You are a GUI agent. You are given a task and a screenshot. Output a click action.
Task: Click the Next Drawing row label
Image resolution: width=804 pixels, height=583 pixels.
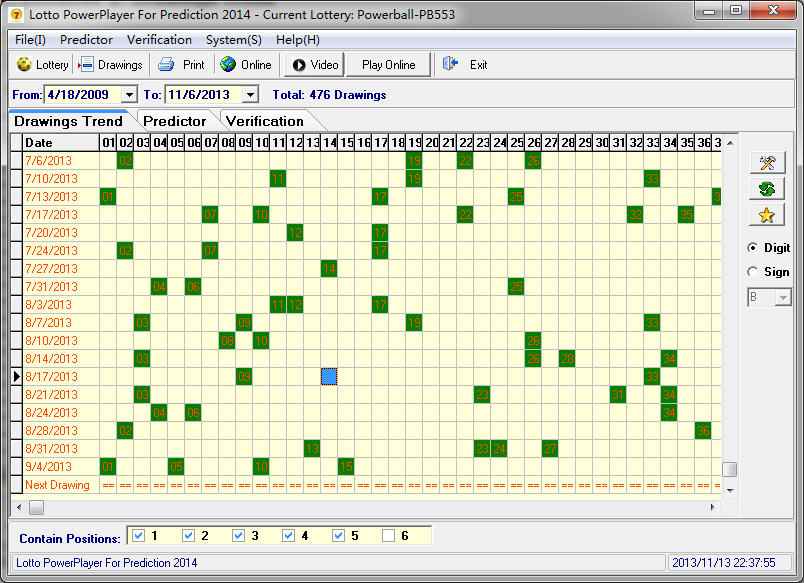point(61,485)
